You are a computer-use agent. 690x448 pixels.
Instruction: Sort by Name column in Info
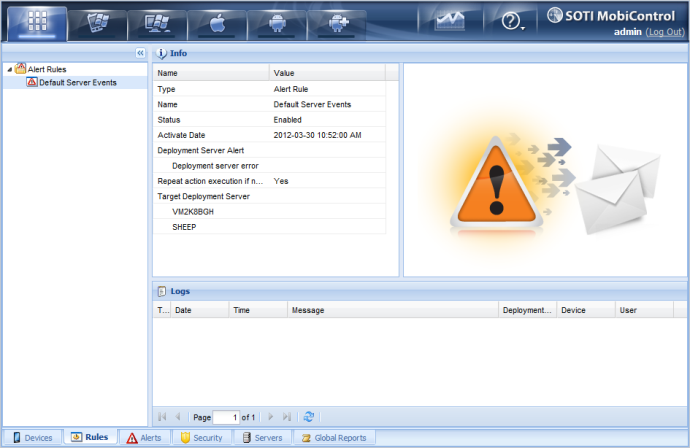[211, 73]
